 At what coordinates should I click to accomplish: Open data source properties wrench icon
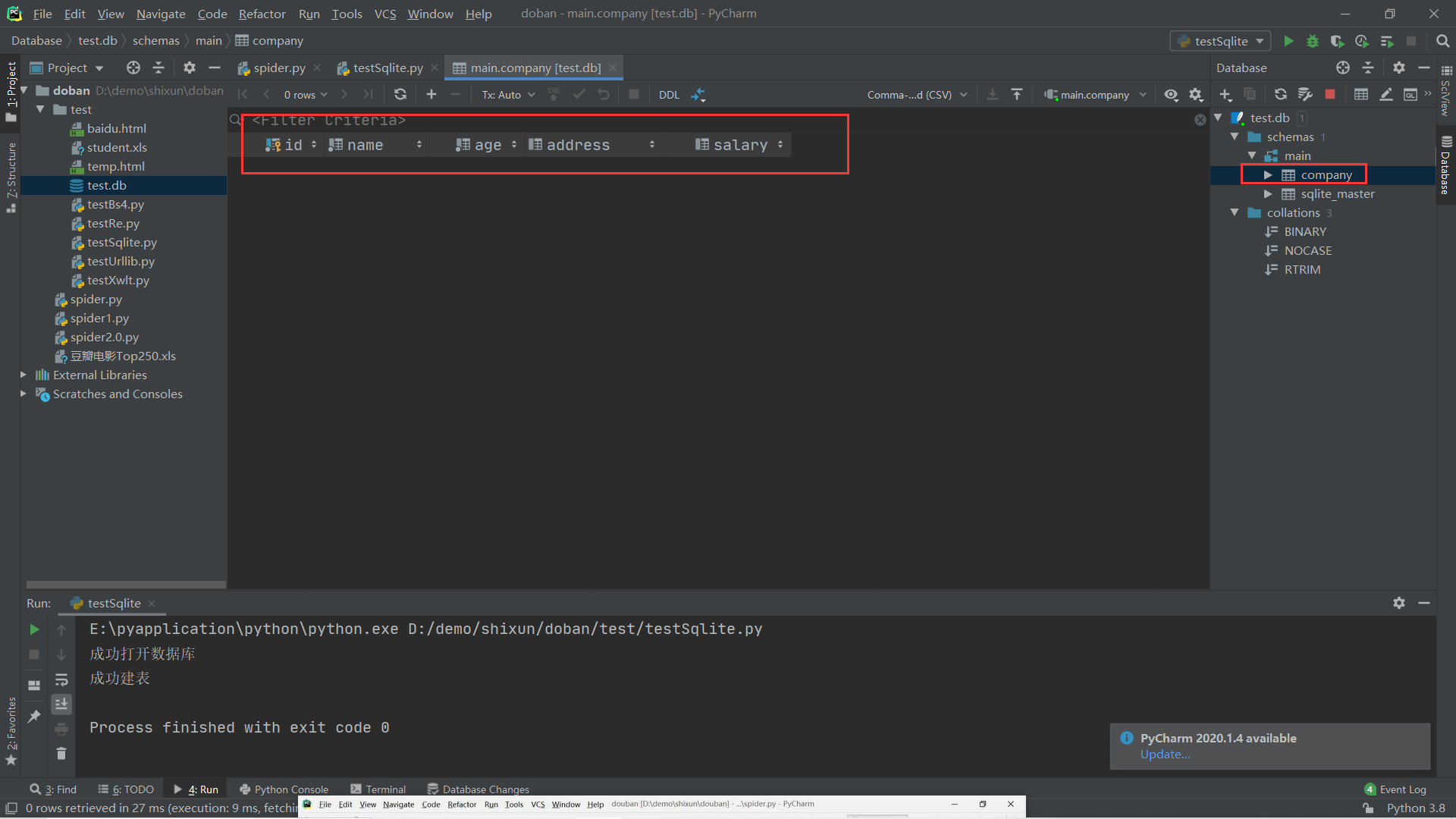1305,94
